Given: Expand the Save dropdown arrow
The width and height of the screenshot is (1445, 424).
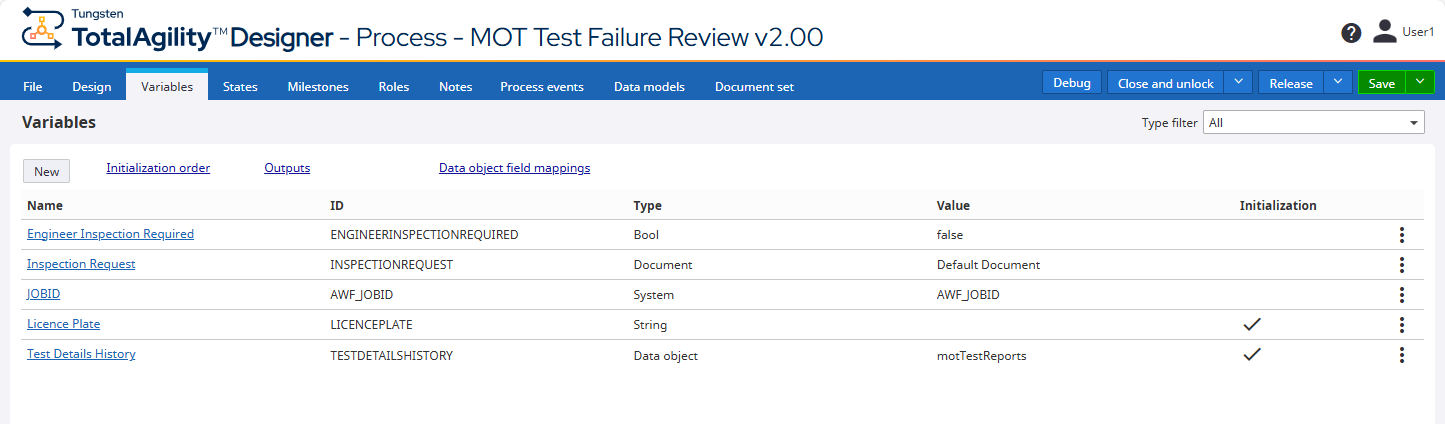Looking at the screenshot, I should [1420, 83].
